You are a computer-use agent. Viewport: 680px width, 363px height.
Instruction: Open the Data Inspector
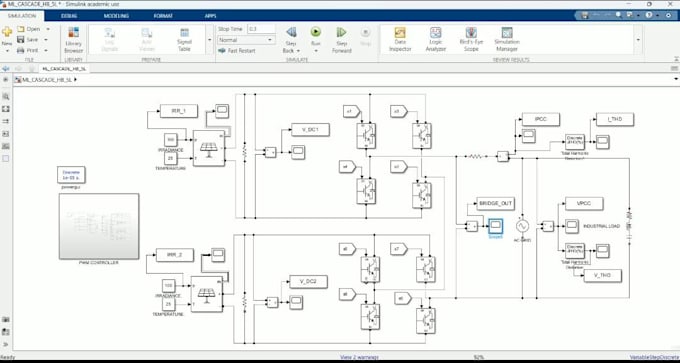(x=400, y=39)
